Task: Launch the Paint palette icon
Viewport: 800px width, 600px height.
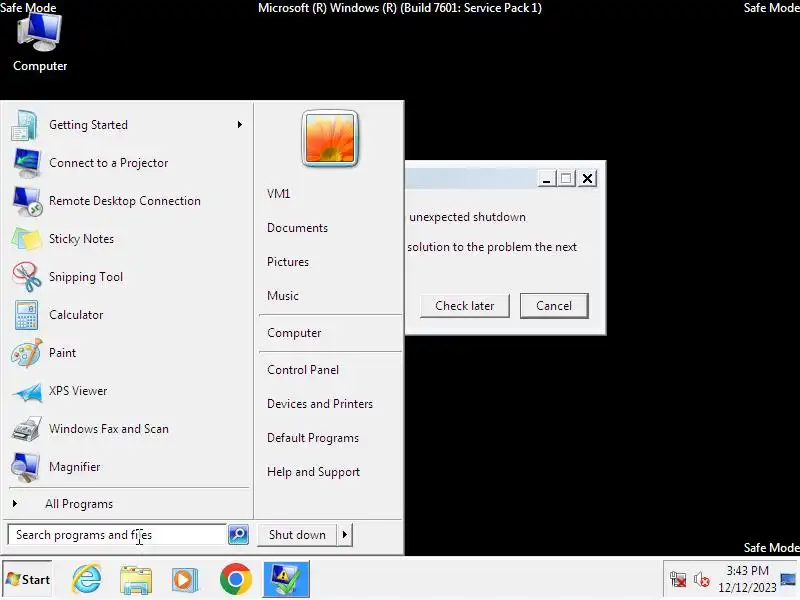Action: (26, 353)
